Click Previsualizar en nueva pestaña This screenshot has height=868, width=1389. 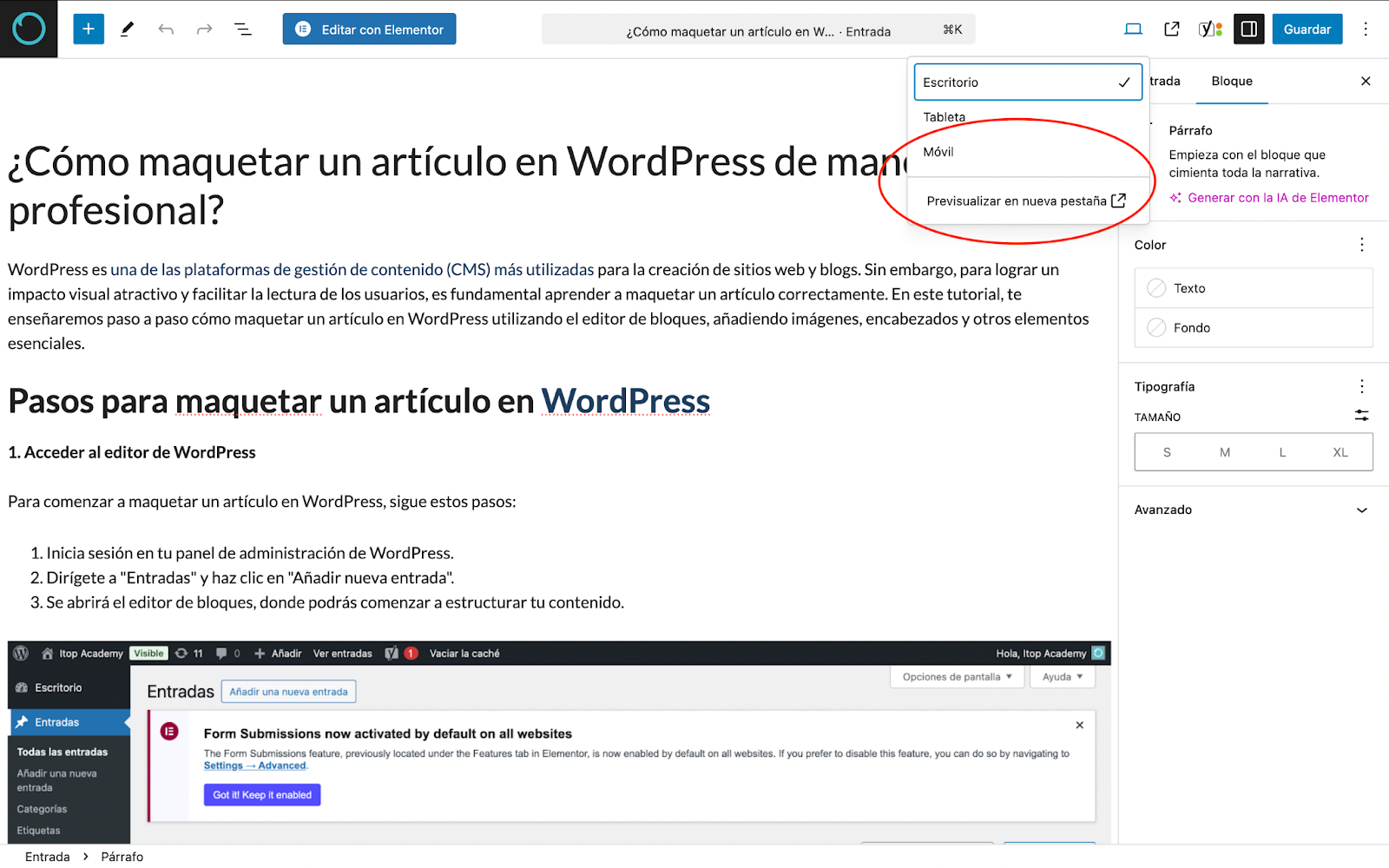[x=1028, y=201]
